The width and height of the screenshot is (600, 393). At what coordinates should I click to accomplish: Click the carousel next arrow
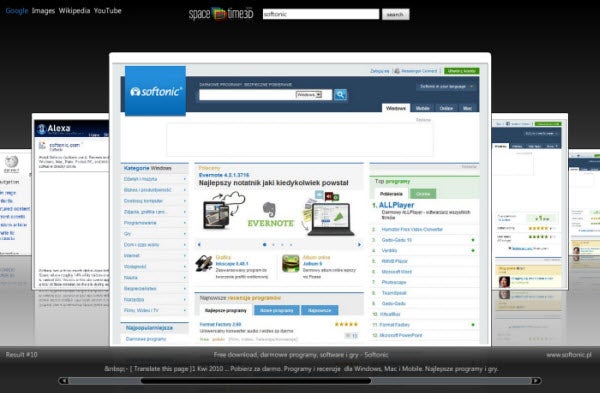[359, 245]
